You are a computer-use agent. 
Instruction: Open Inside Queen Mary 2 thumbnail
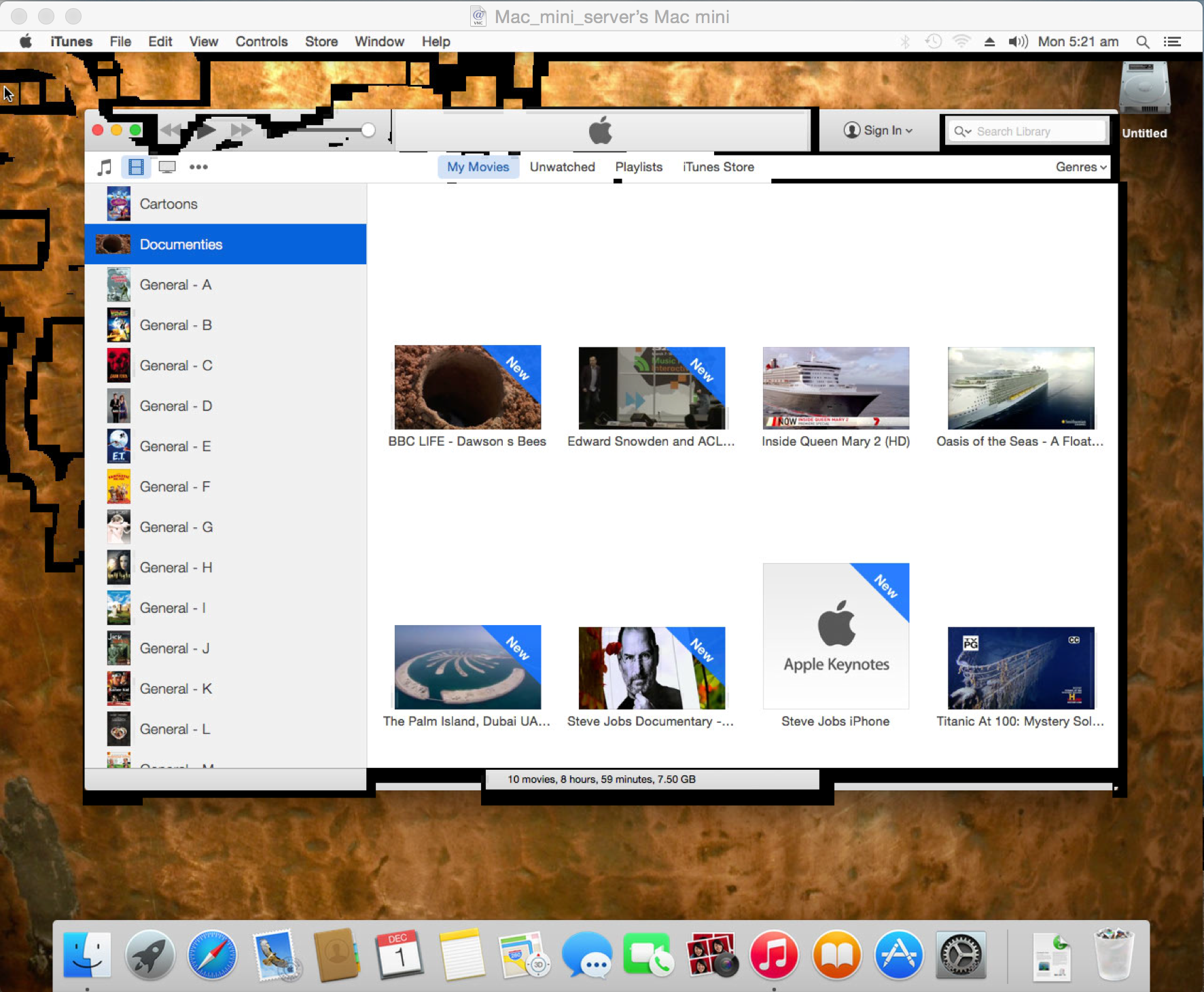836,388
